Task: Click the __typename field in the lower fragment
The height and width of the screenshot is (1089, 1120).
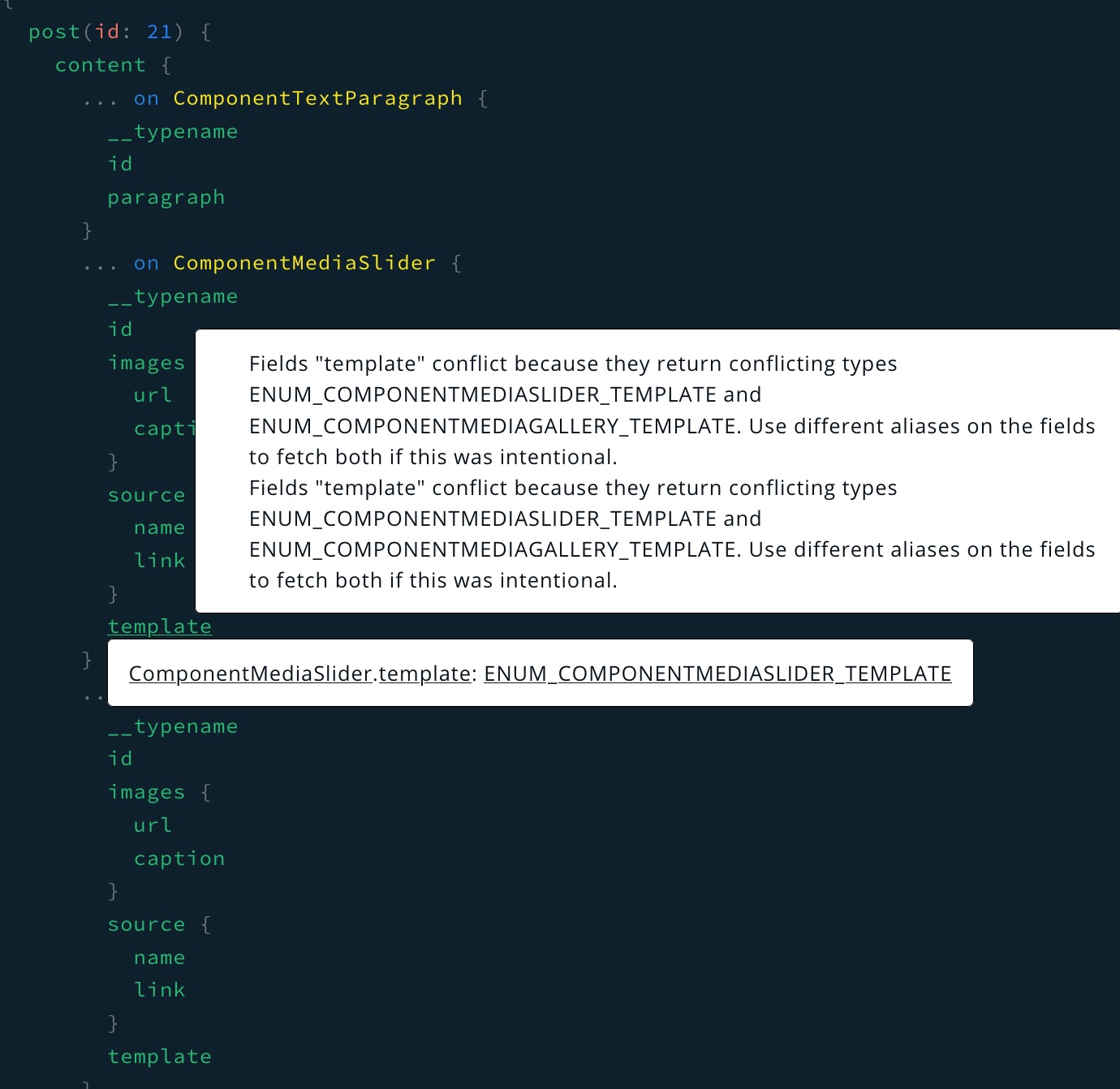Action: point(173,725)
